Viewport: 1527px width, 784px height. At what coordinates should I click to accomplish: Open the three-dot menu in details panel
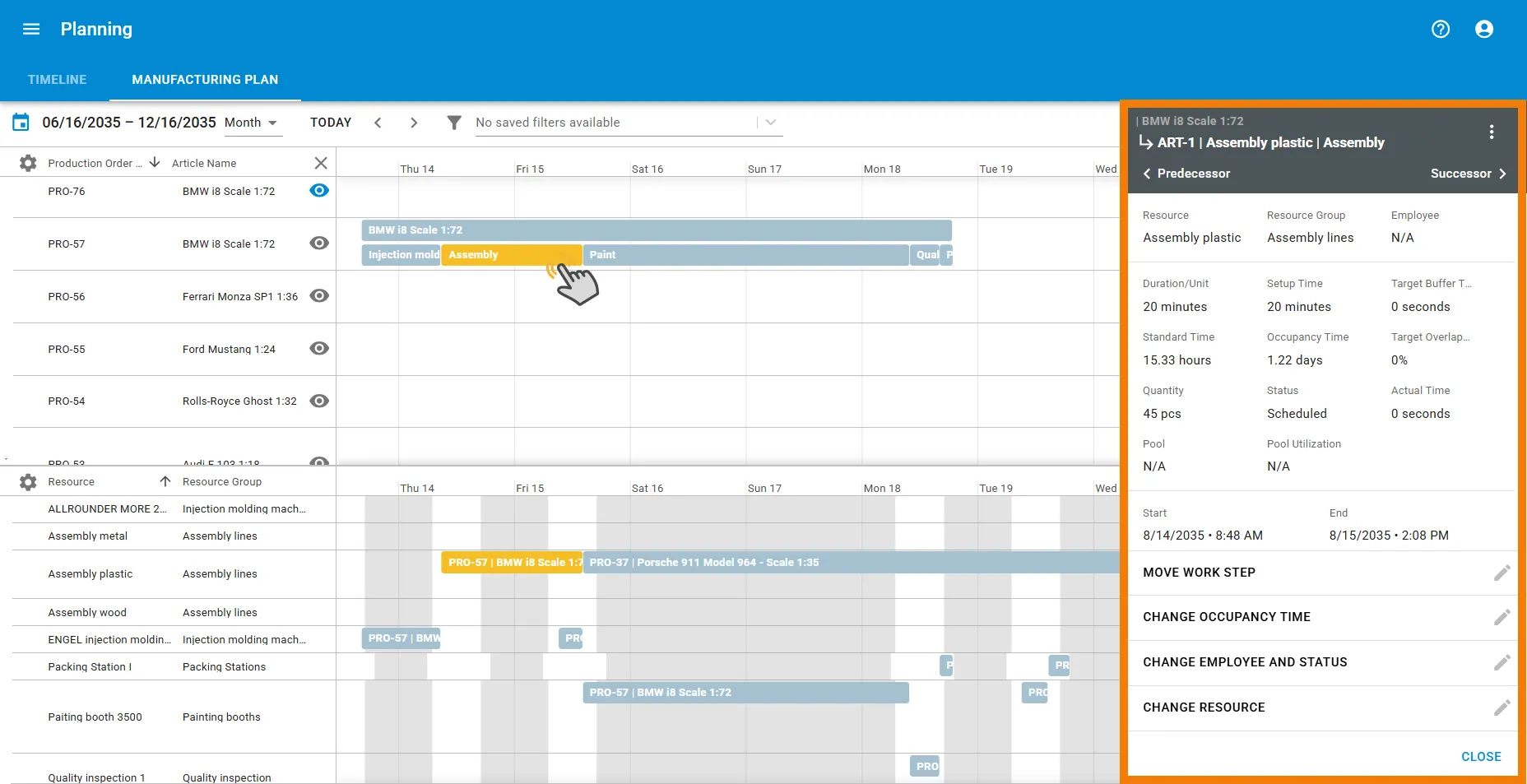[1492, 132]
